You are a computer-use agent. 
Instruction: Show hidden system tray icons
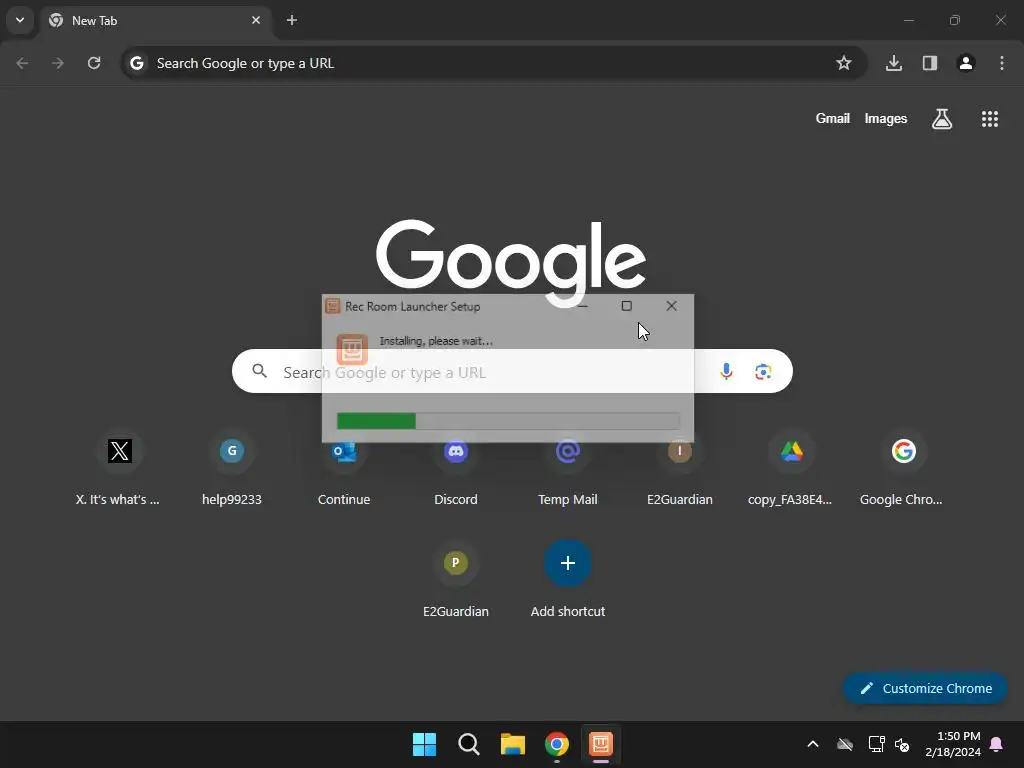[x=813, y=744]
